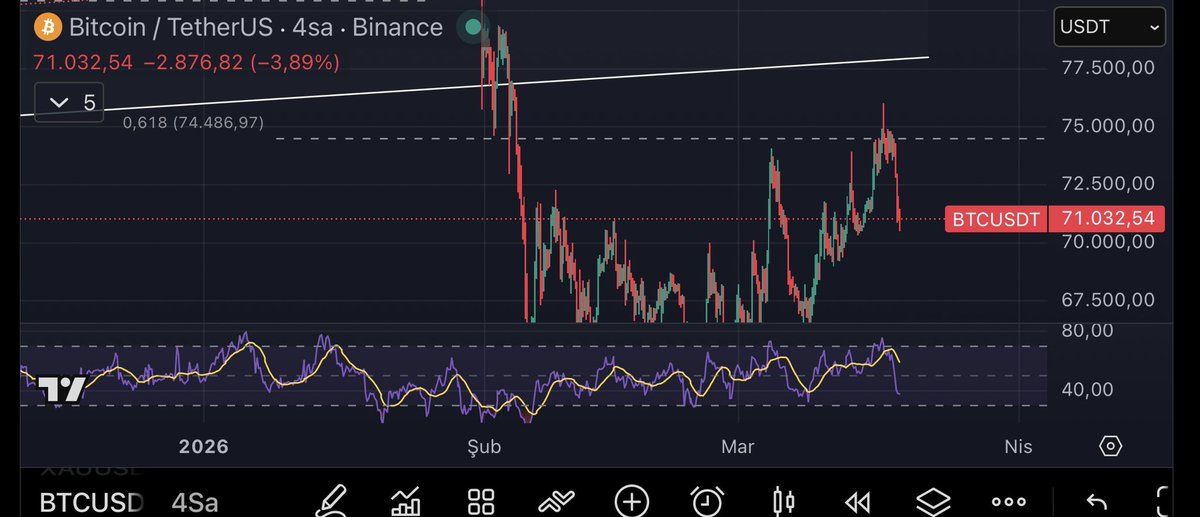
Task: Tap the green market status dot
Action: [x=471, y=27]
